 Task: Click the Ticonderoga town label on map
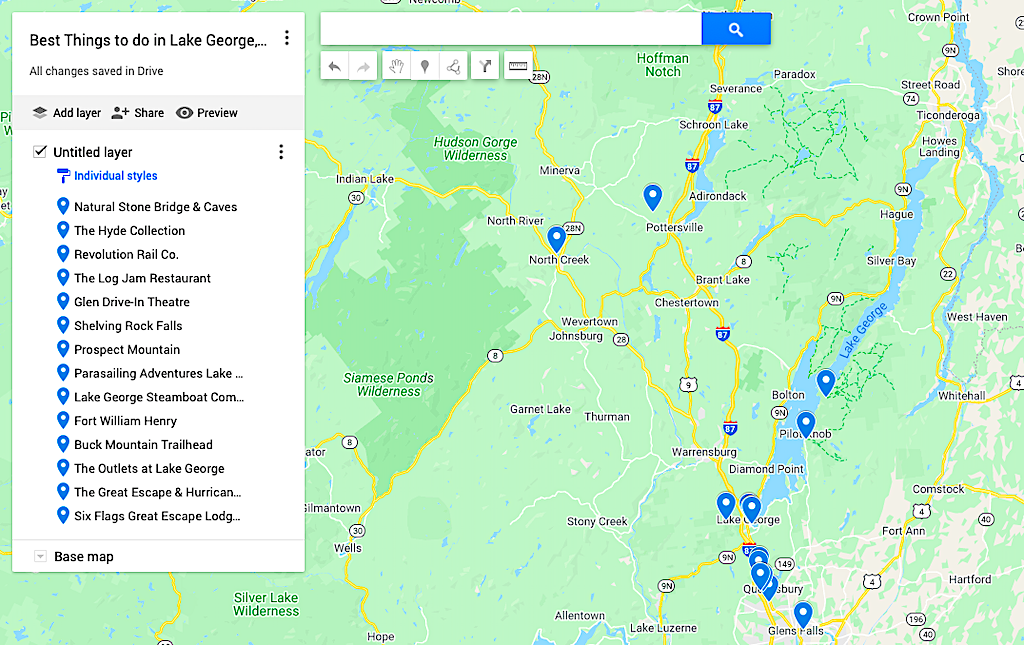coord(948,116)
